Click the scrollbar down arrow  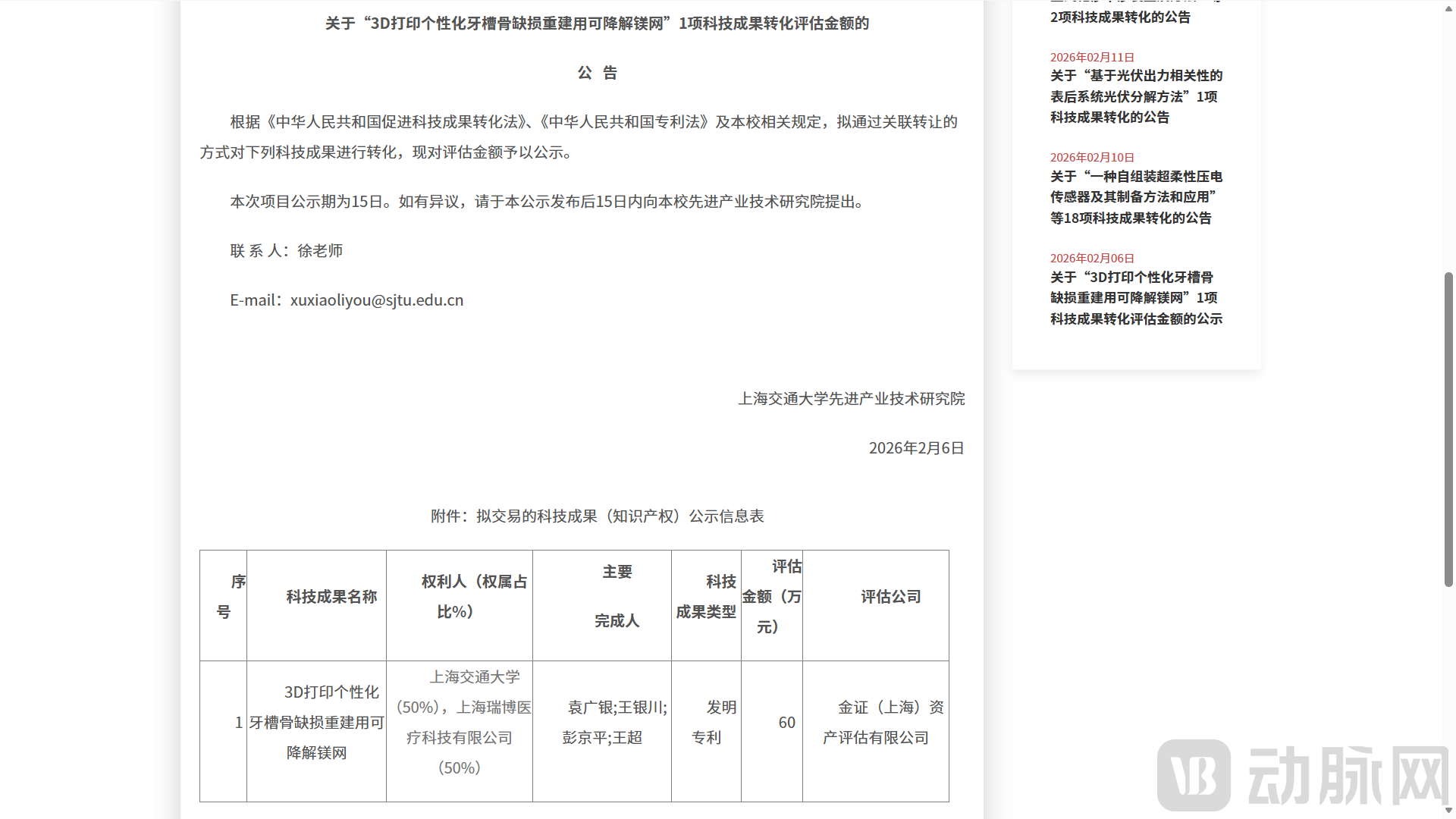click(1447, 811)
